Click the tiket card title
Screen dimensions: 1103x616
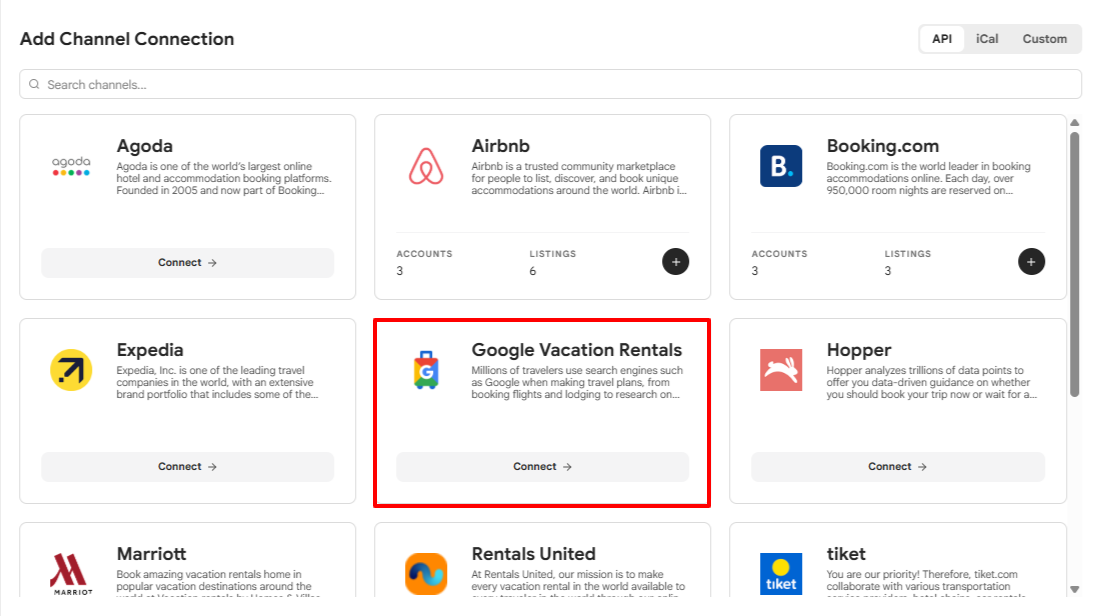pyautogui.click(x=846, y=553)
